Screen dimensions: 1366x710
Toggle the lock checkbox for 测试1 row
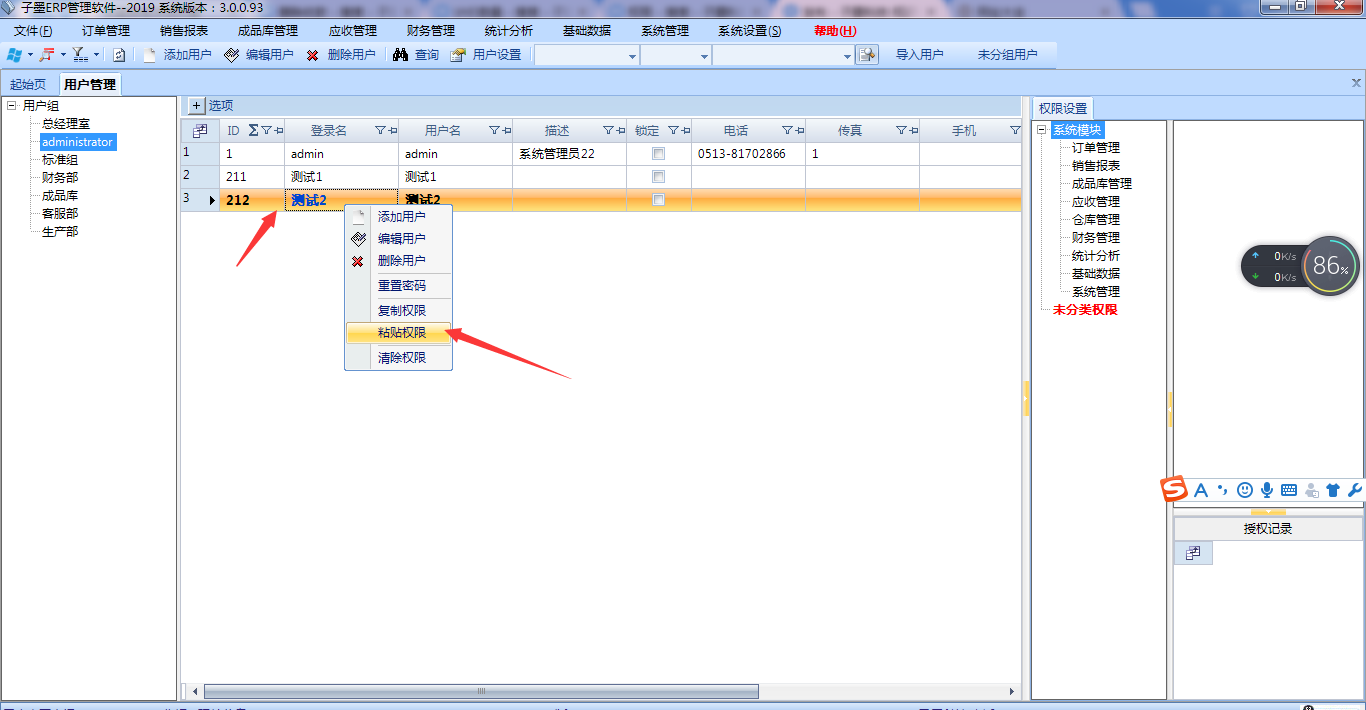pos(658,177)
